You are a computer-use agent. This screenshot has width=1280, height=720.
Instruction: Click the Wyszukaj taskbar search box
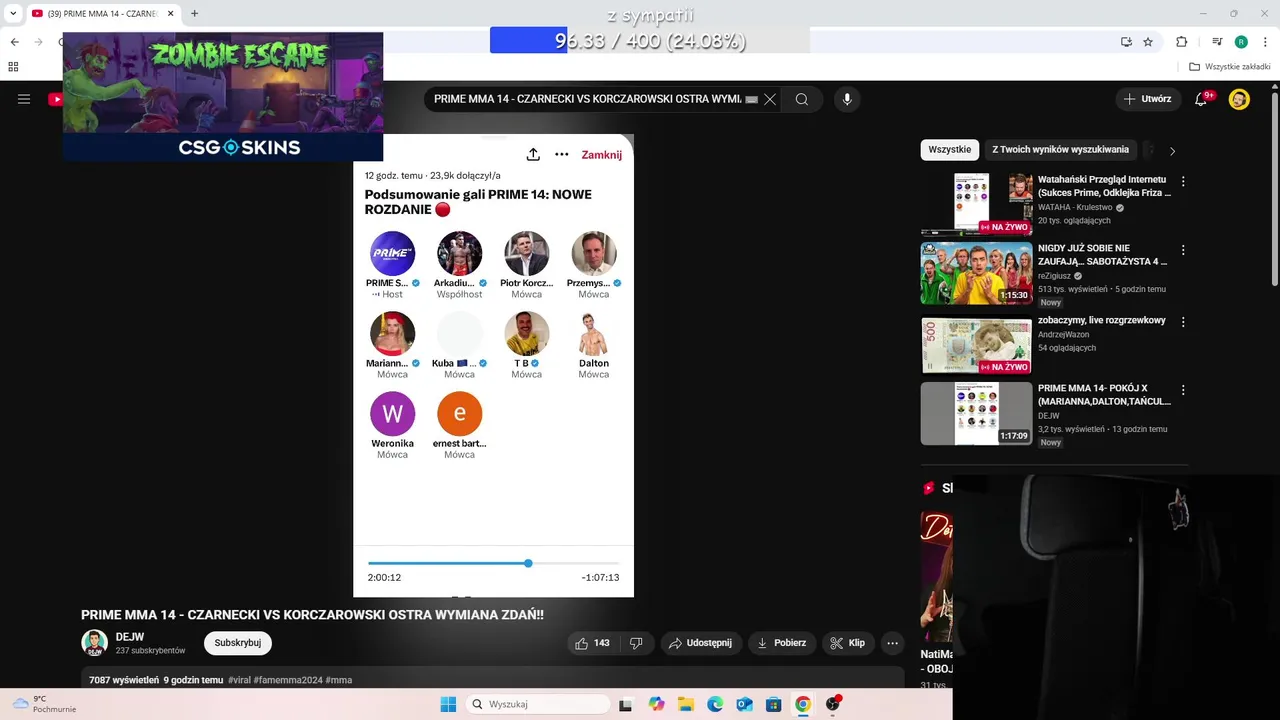pos(538,704)
